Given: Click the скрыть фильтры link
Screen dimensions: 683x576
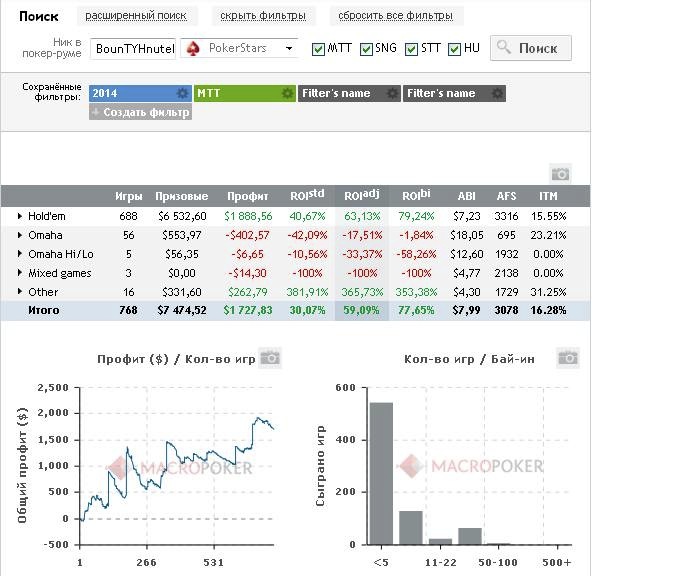Looking at the screenshot, I should [x=263, y=16].
